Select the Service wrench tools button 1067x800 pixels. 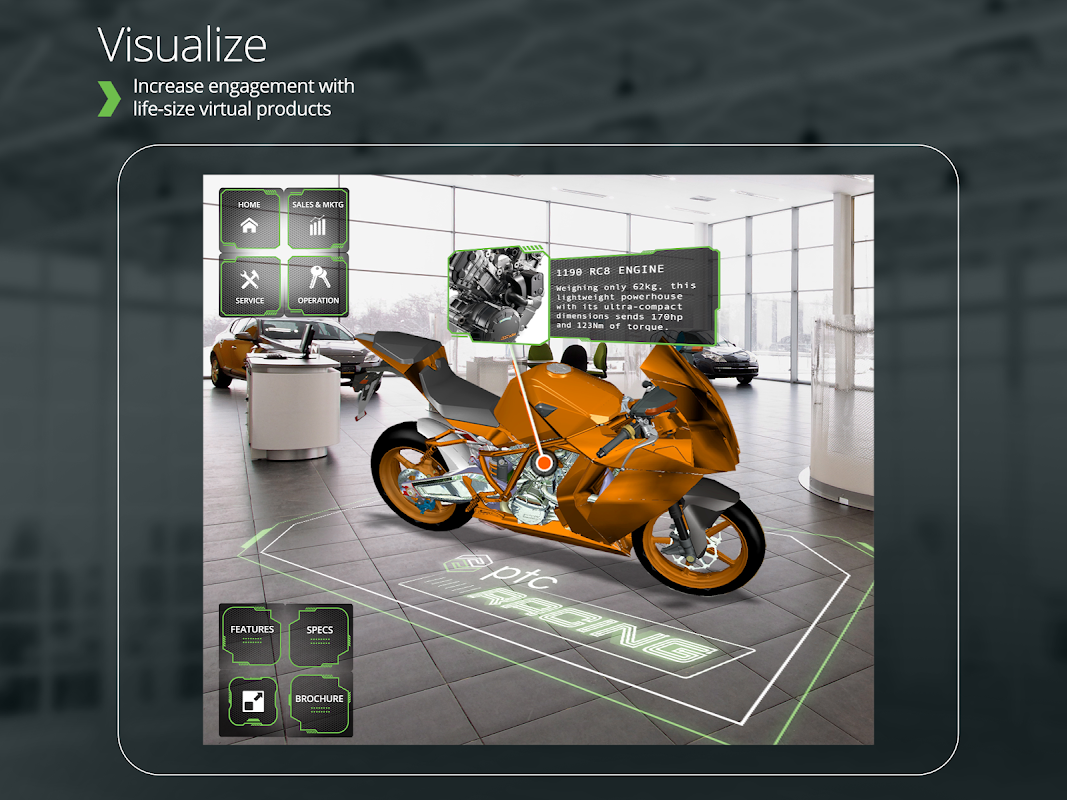[250, 286]
